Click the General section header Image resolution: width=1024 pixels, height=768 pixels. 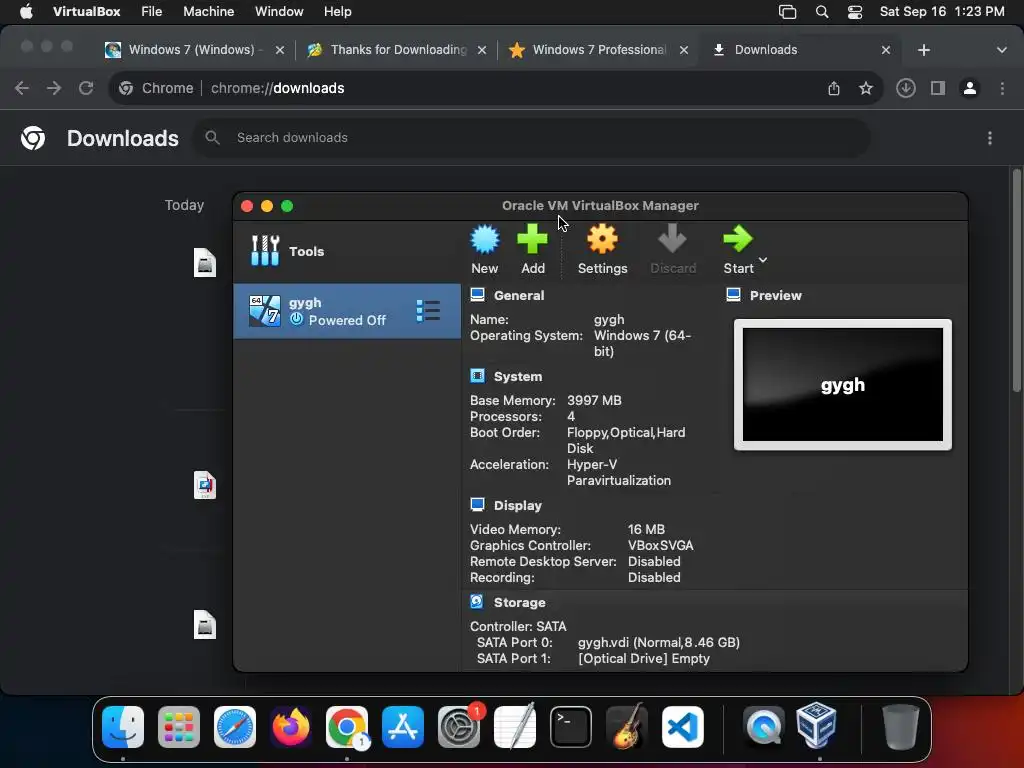tap(519, 295)
